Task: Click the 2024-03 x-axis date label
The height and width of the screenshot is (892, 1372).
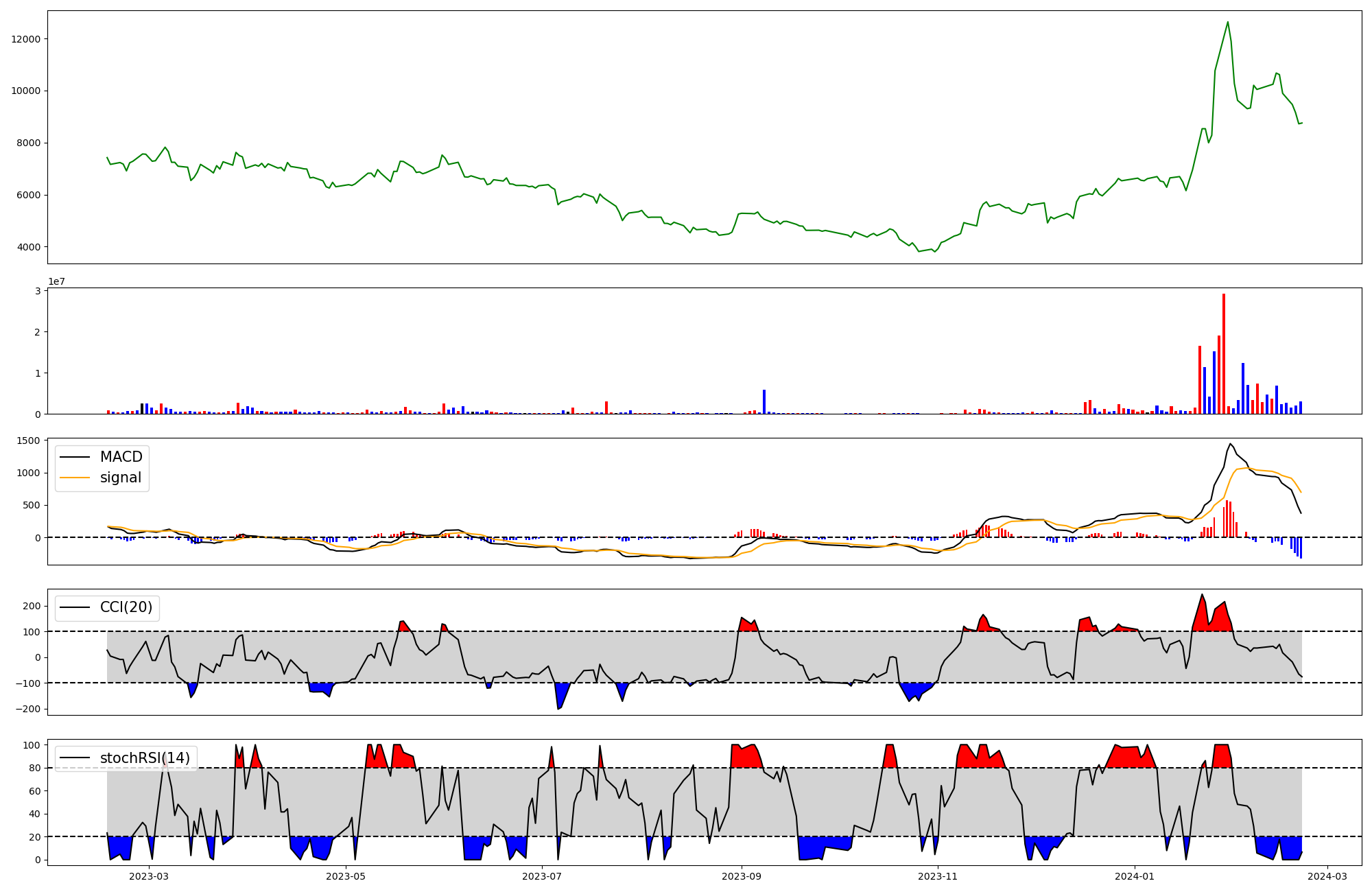Action: pyautogui.click(x=1328, y=876)
